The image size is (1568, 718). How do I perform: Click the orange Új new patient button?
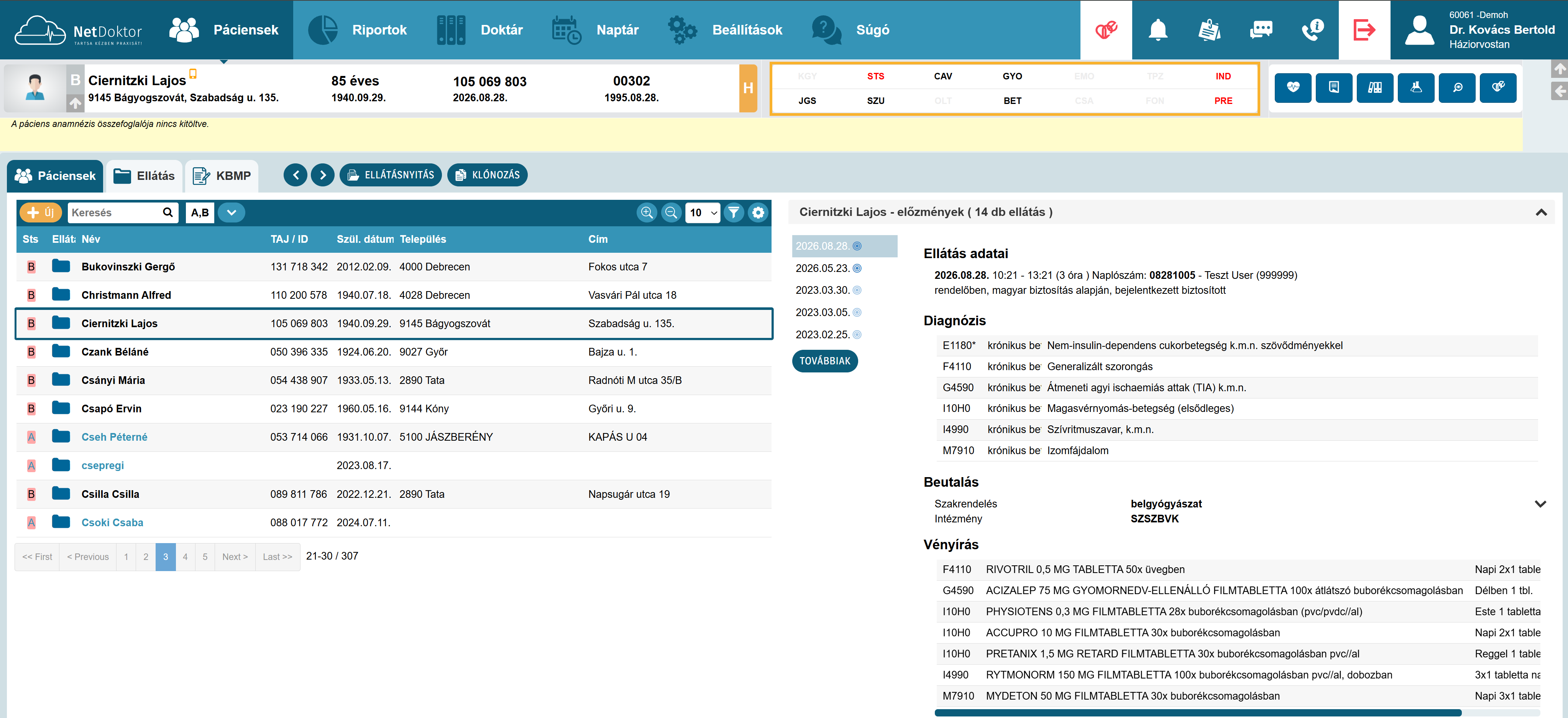(41, 212)
